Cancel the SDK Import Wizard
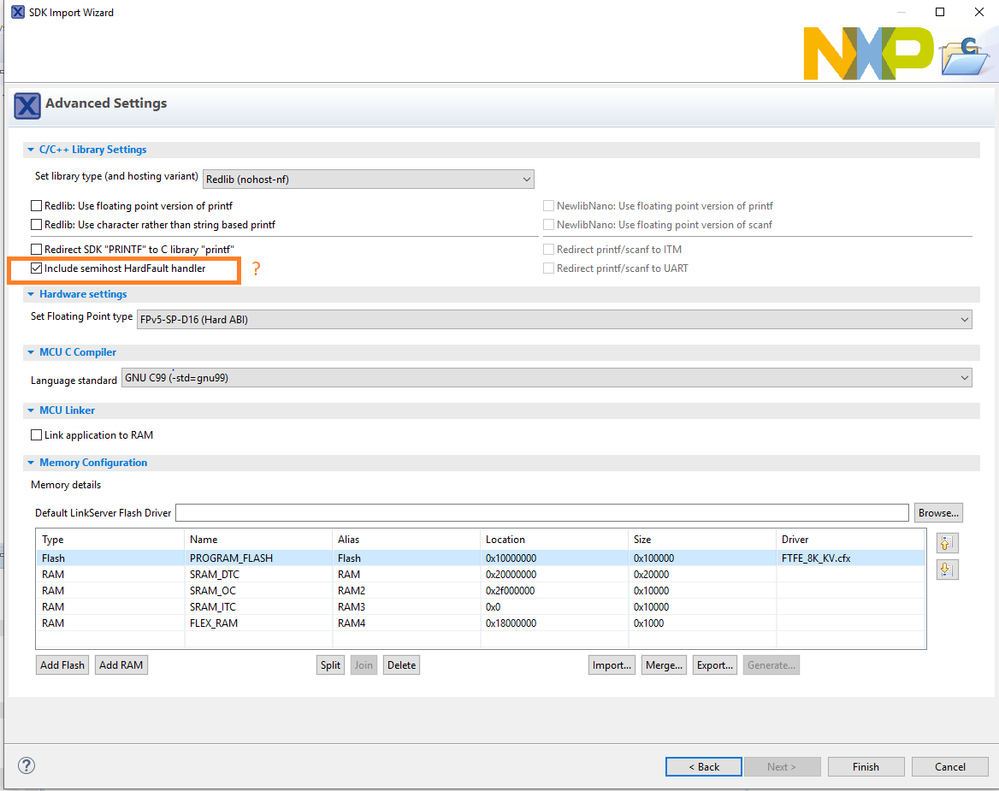This screenshot has height=791, width=999. point(950,767)
